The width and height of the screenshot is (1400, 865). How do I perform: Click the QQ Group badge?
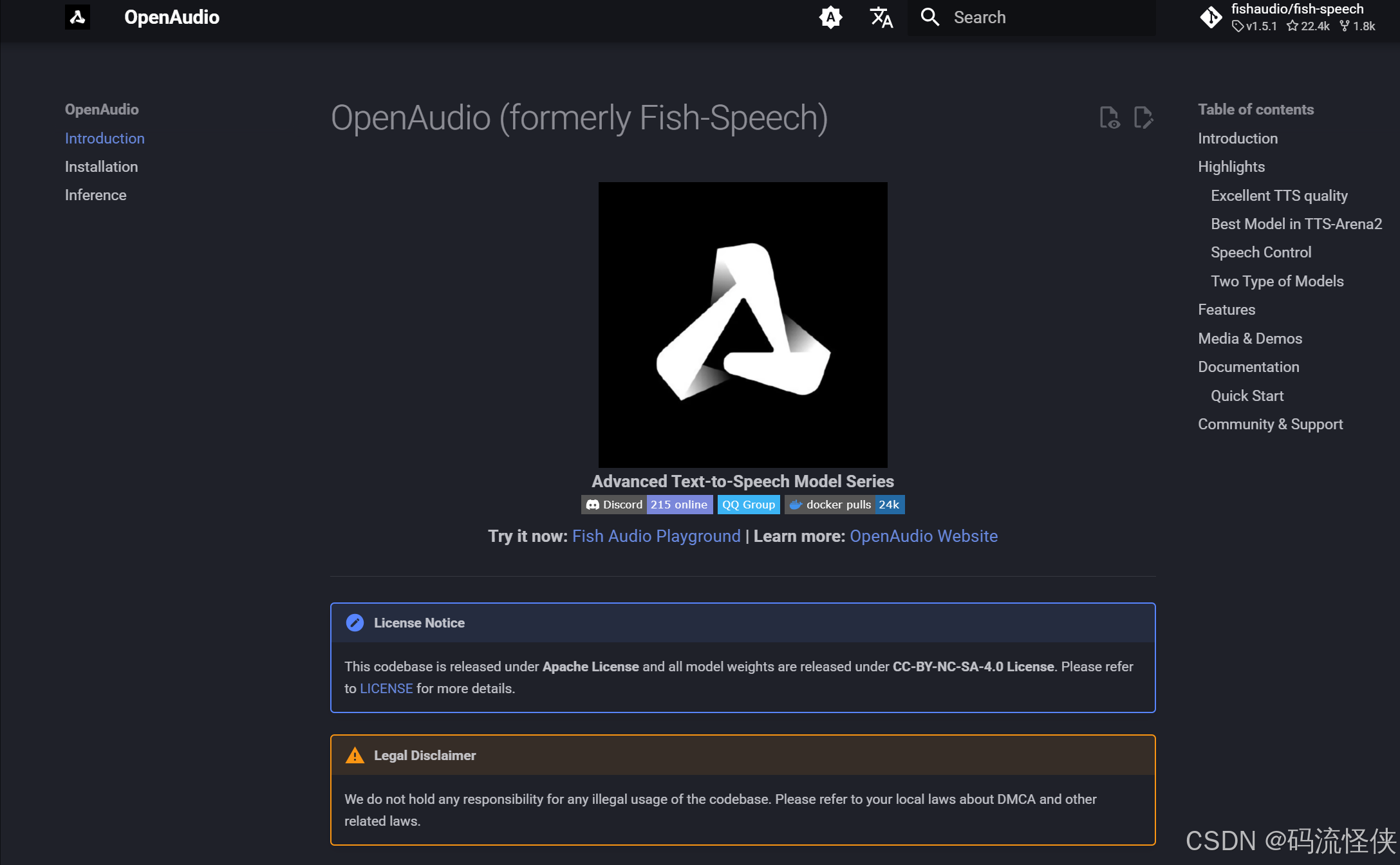coord(749,505)
